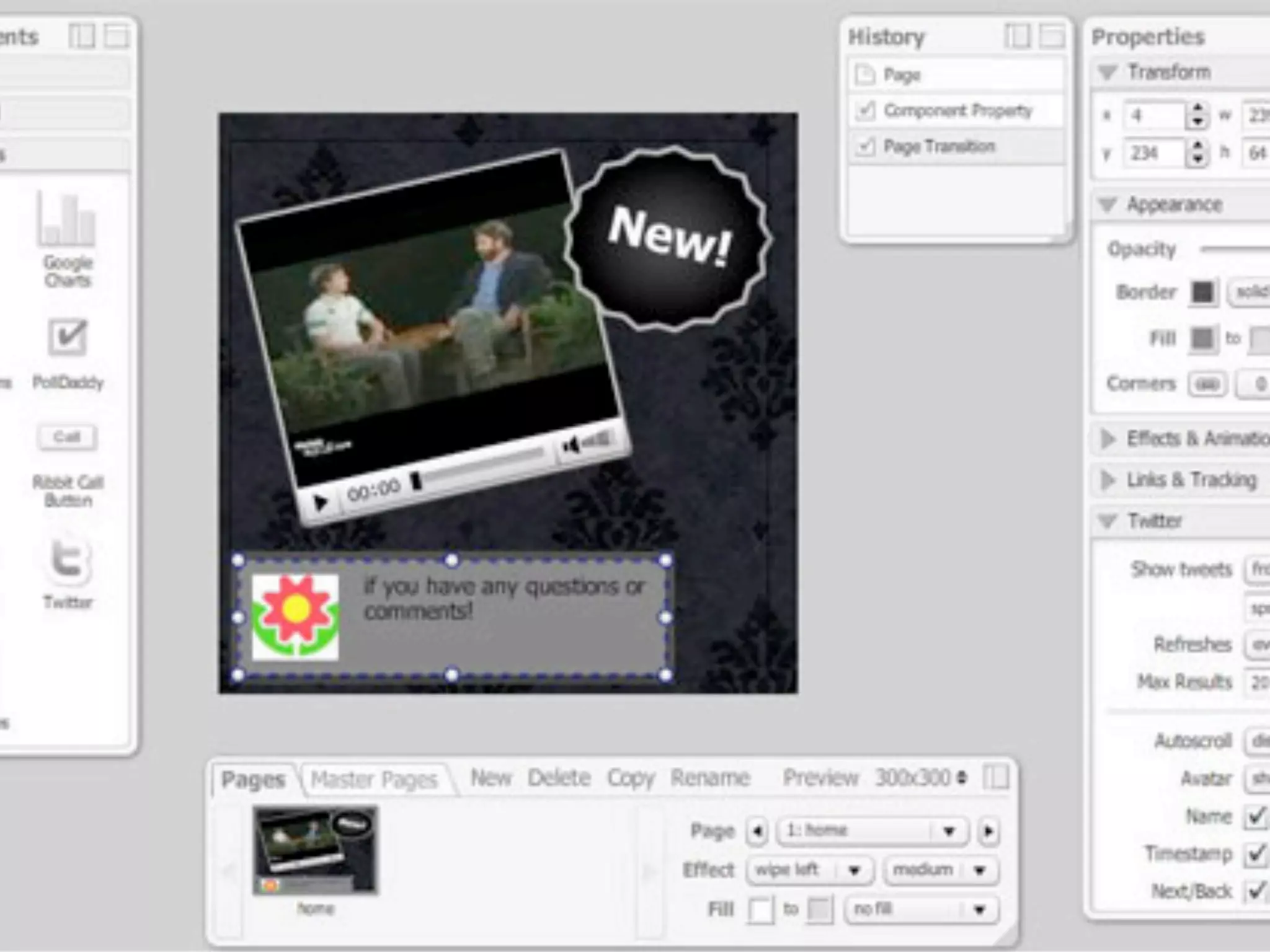
Task: Toggle the Next/Back checkbox
Action: (x=1256, y=891)
